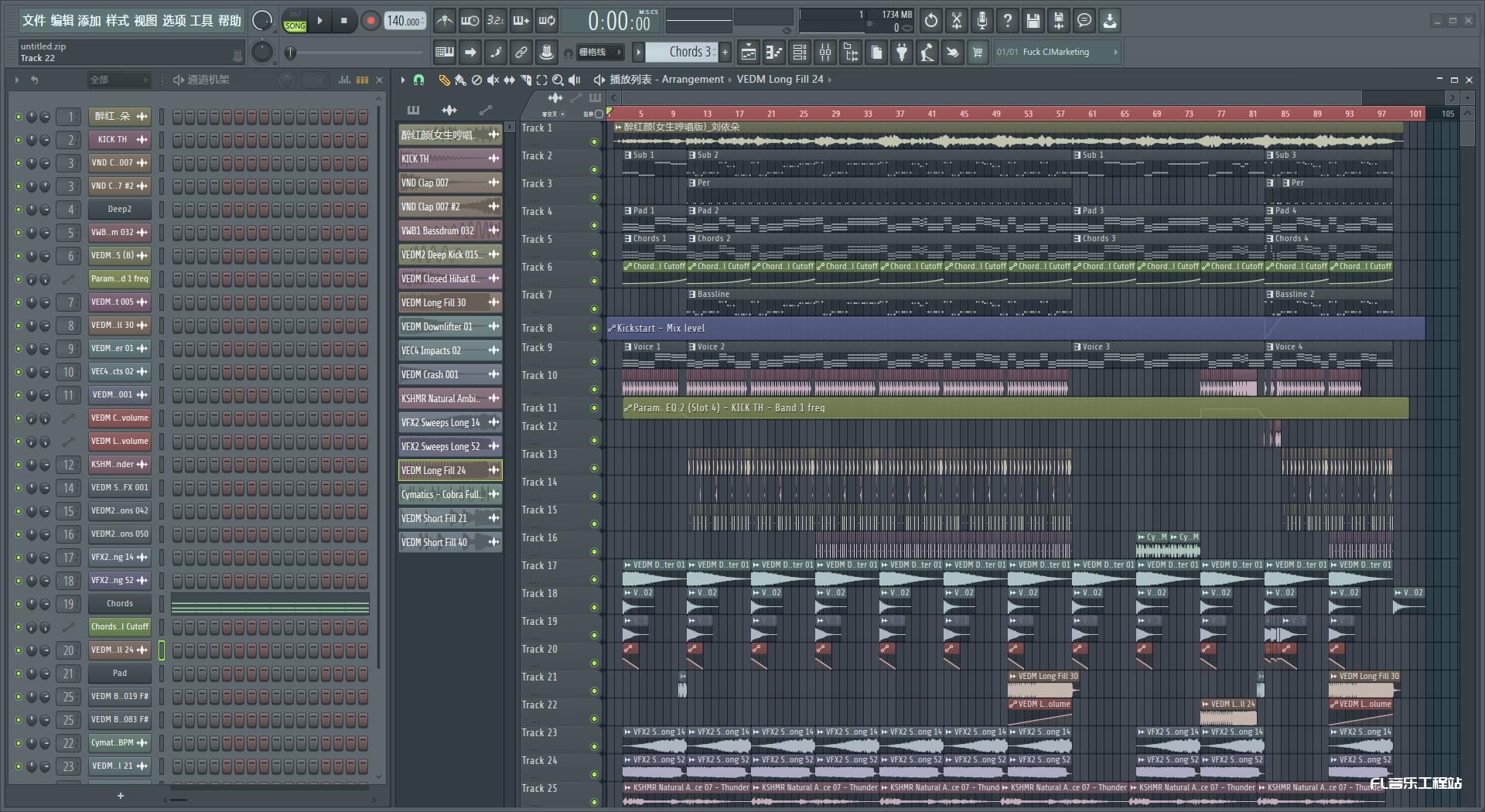This screenshot has width=1485, height=812.
Task: Open the Channel rack view icon
Action: coord(800,53)
